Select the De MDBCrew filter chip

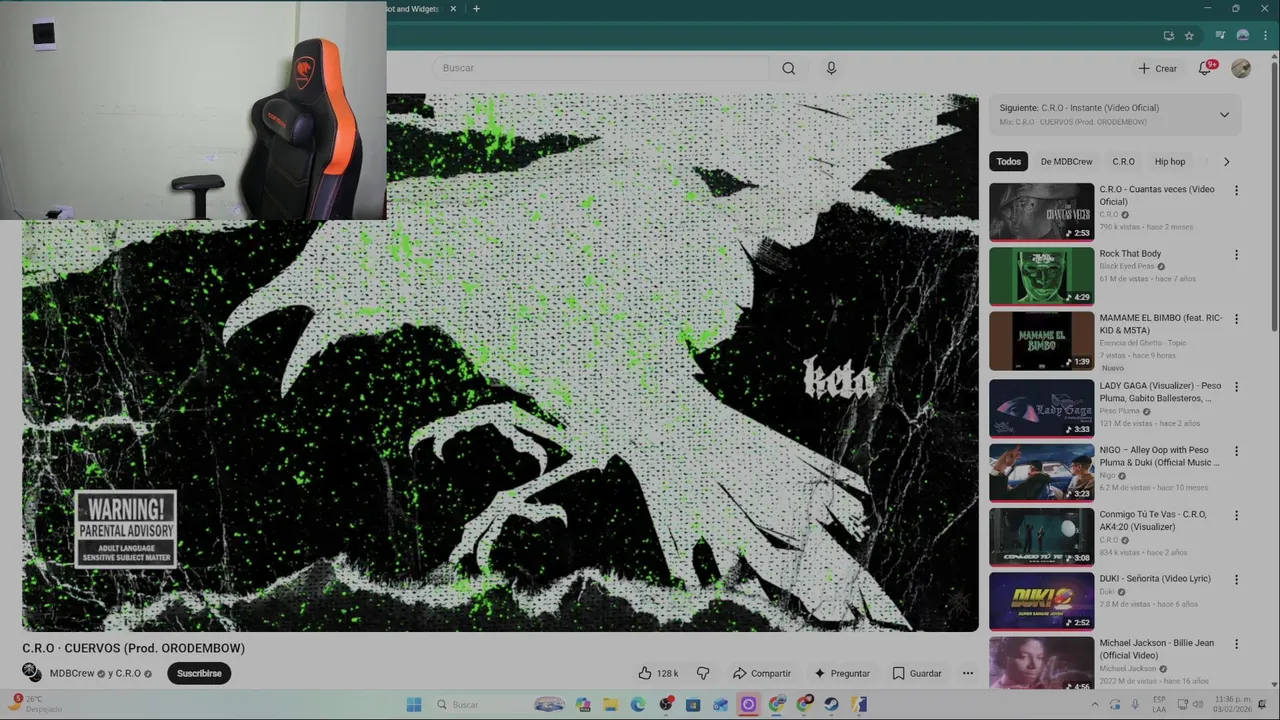point(1066,161)
